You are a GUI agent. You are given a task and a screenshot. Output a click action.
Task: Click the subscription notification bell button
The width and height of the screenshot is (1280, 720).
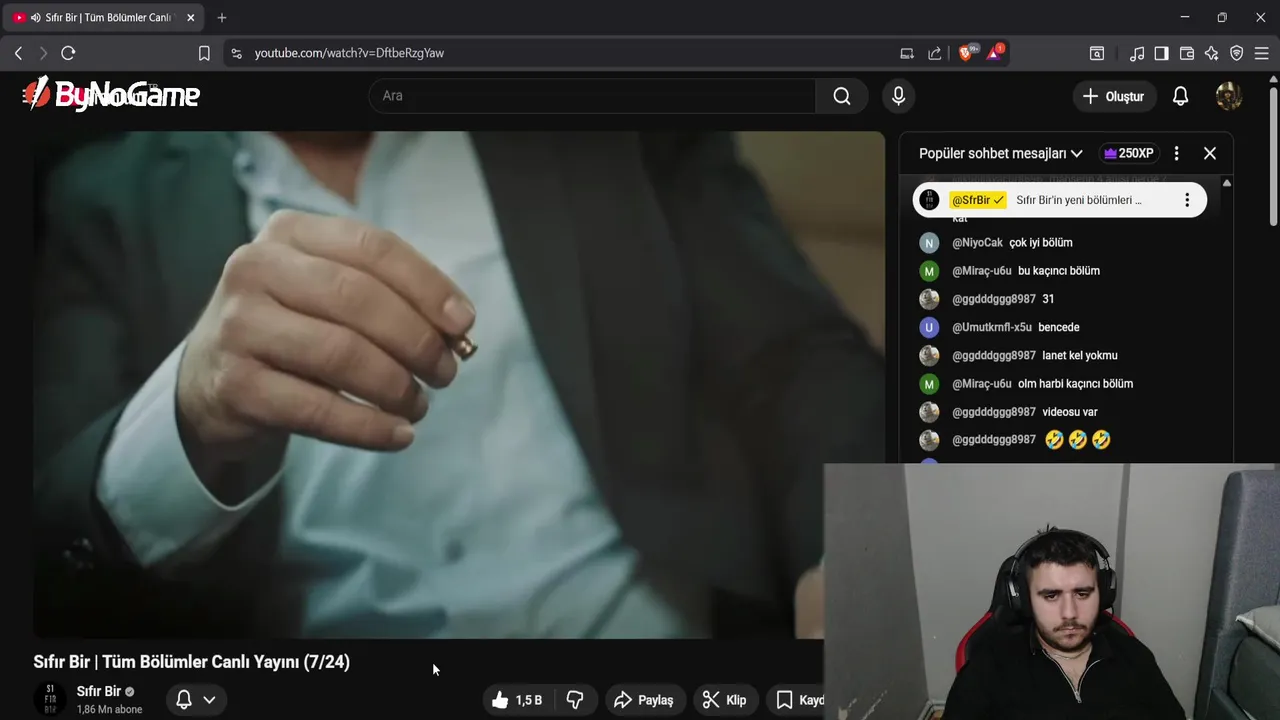click(x=184, y=700)
